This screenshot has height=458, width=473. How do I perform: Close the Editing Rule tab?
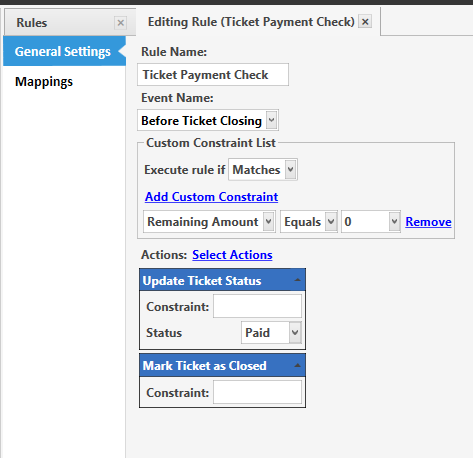point(365,22)
